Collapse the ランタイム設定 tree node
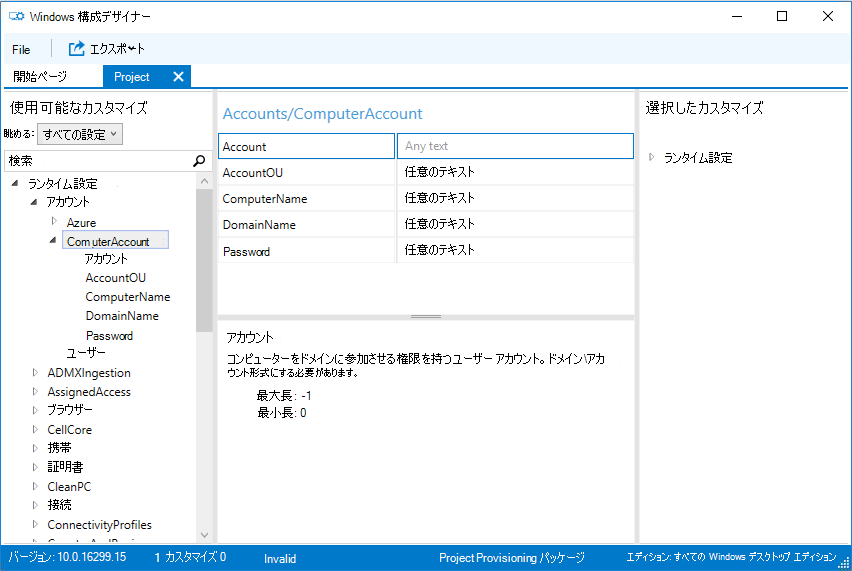Screen dimensions: 852x571 (15, 184)
